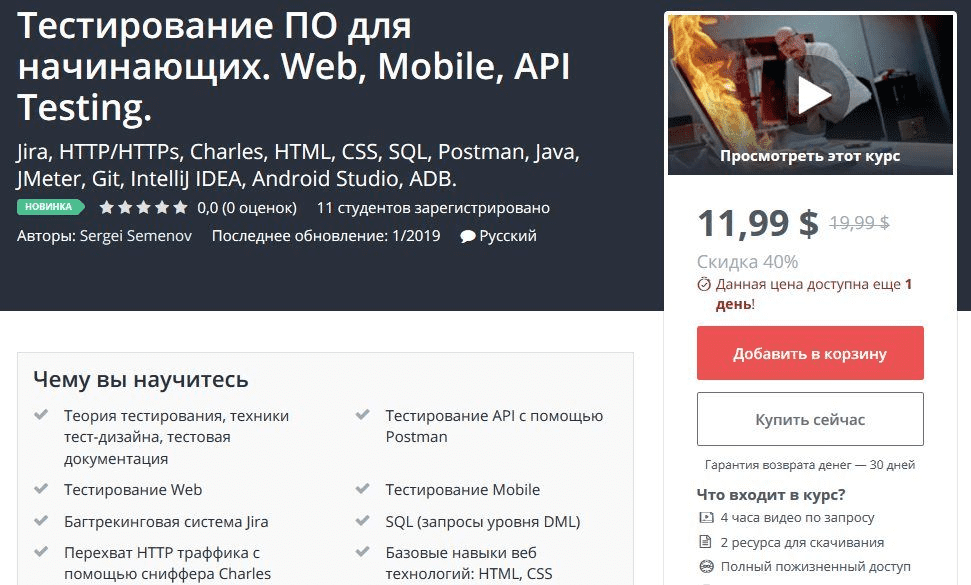
Task: Play the course preview video
Action: pos(813,95)
